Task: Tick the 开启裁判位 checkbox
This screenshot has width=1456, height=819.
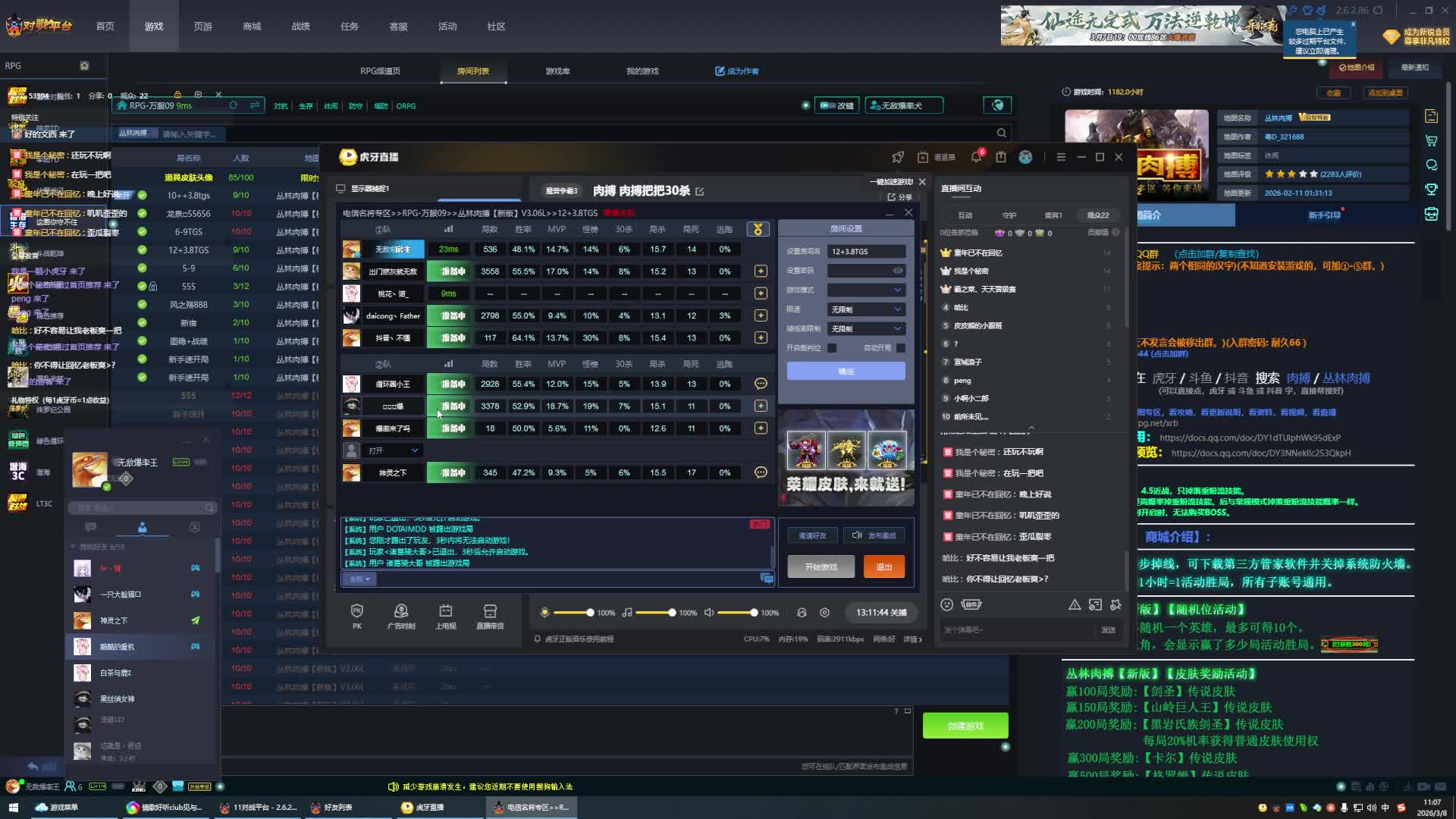Action: pos(832,348)
